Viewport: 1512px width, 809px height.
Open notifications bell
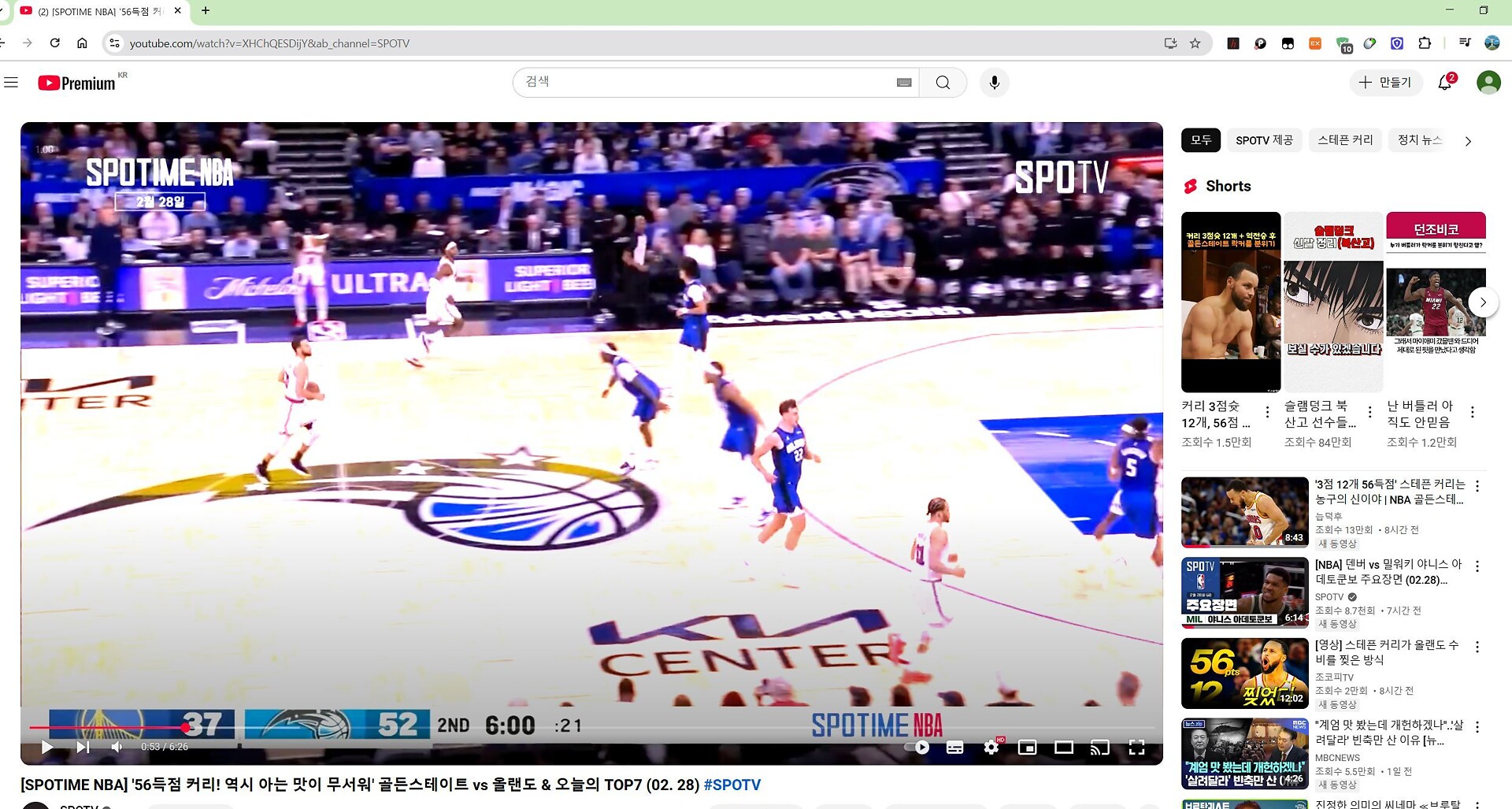coord(1445,83)
